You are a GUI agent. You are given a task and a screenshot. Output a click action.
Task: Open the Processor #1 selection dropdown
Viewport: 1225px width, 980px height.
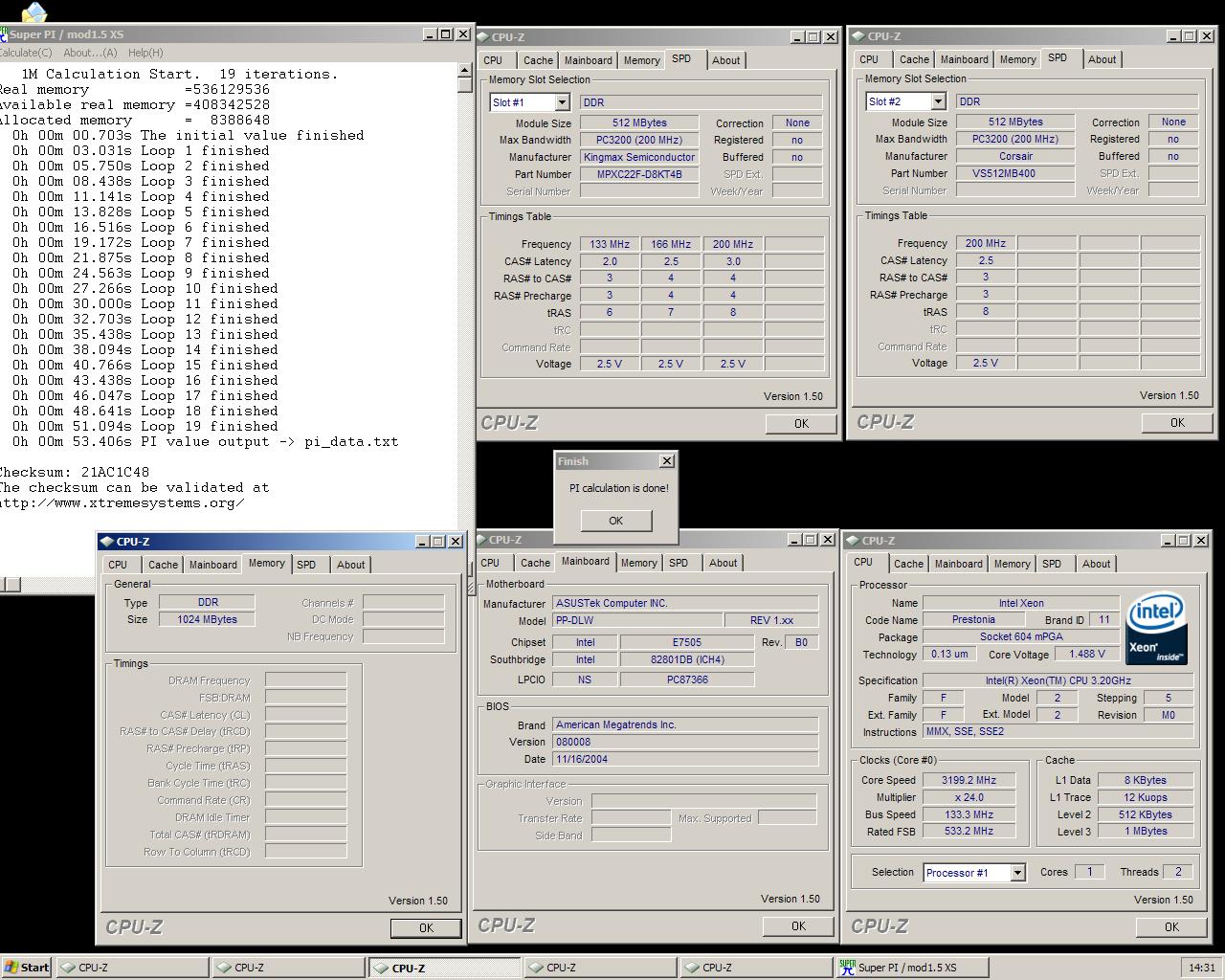coord(1017,873)
